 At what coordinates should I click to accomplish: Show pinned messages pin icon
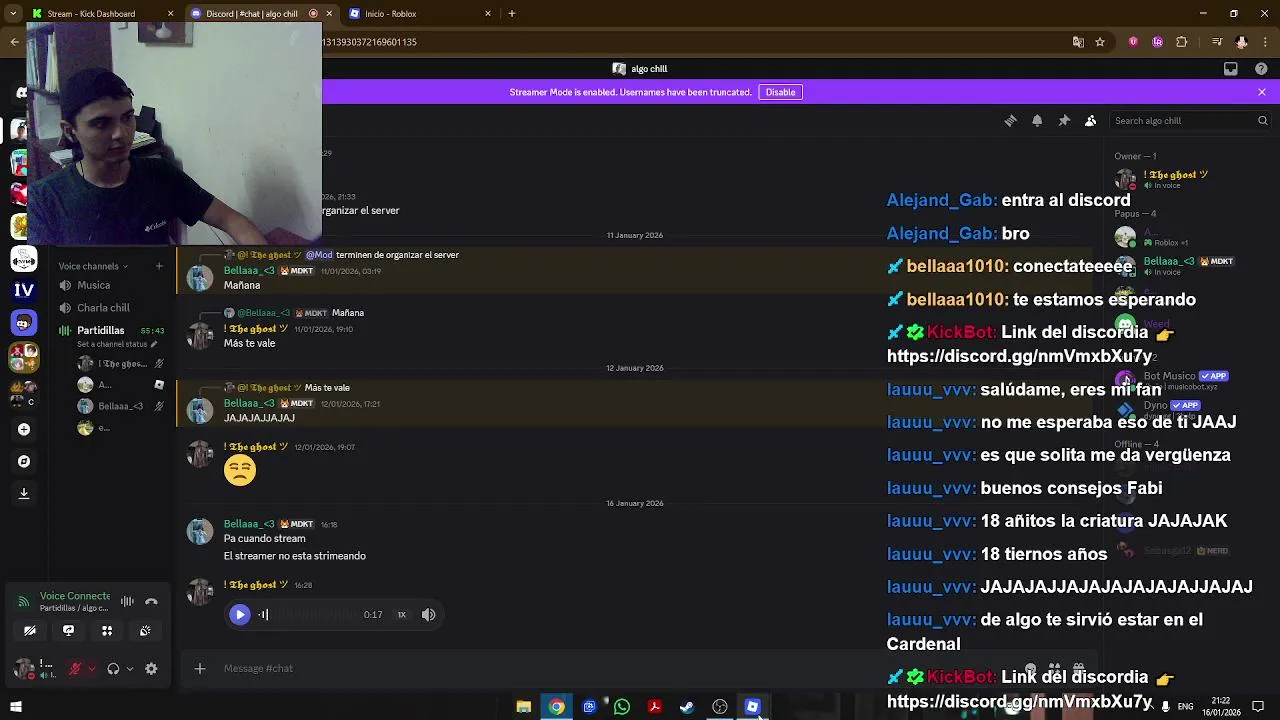click(1064, 121)
